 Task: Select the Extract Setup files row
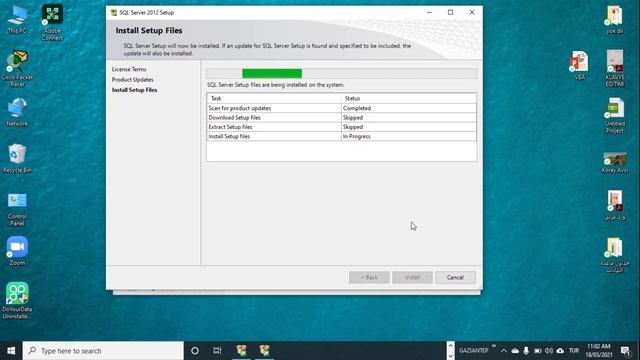(342, 127)
